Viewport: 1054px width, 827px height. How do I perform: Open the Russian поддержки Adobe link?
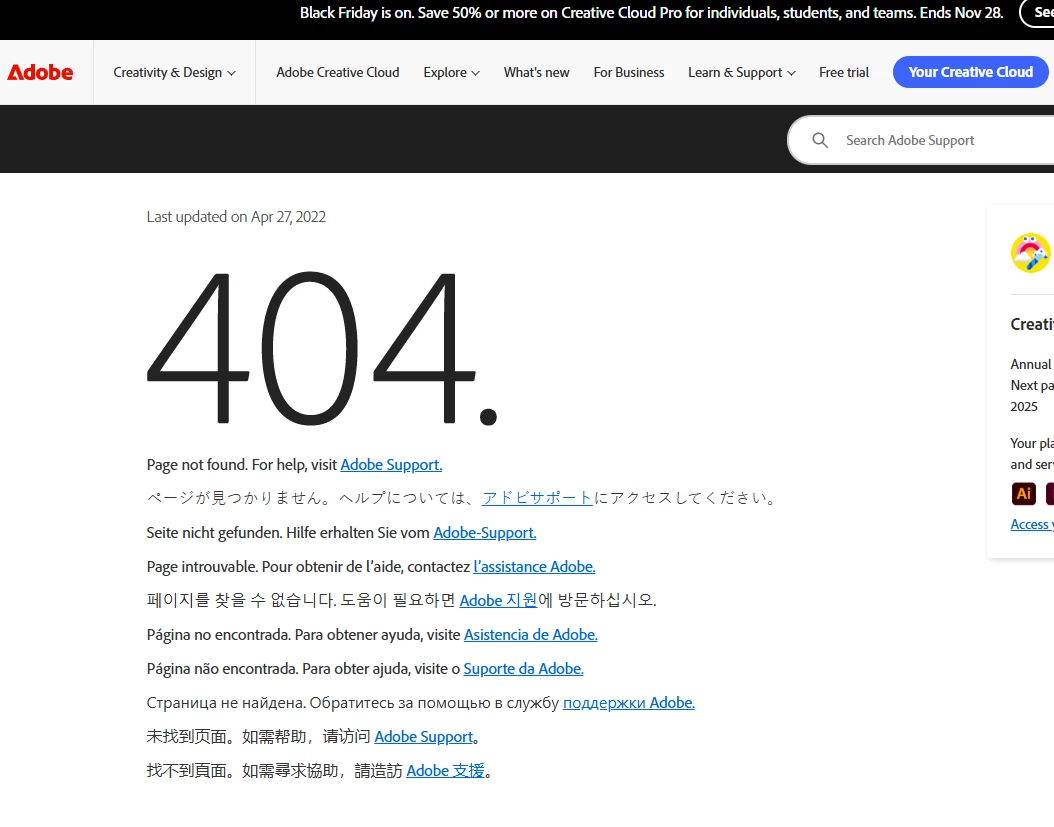coord(629,703)
